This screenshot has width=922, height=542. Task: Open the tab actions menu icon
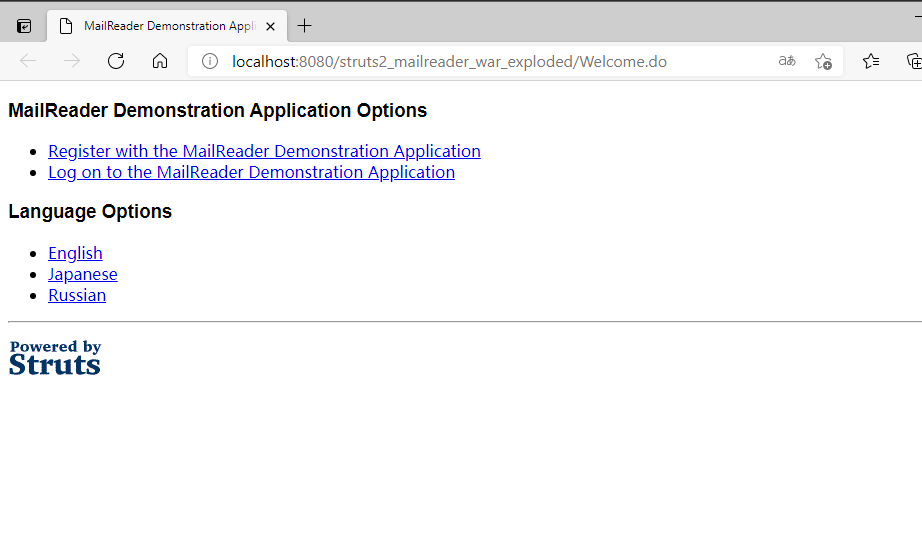(x=24, y=26)
